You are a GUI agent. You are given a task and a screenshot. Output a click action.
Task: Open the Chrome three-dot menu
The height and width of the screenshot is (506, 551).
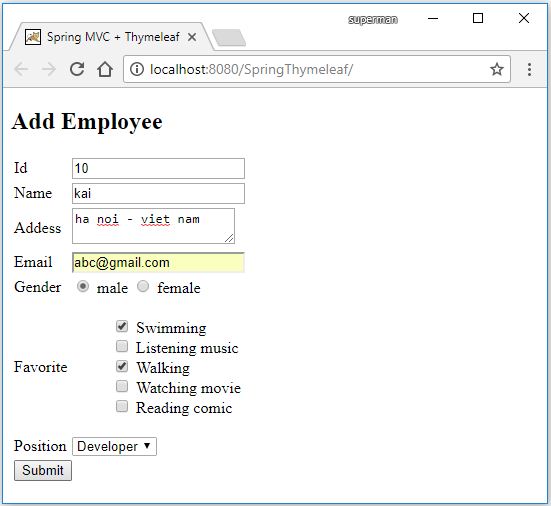529,69
